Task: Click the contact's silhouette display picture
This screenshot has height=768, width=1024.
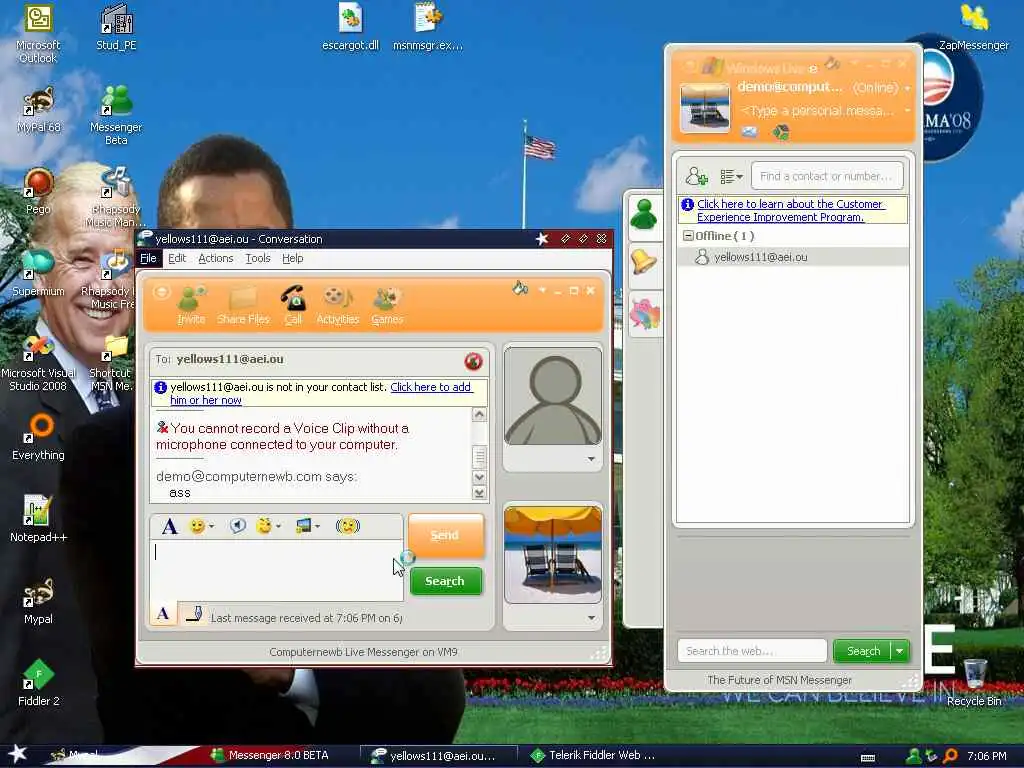Action: click(553, 396)
